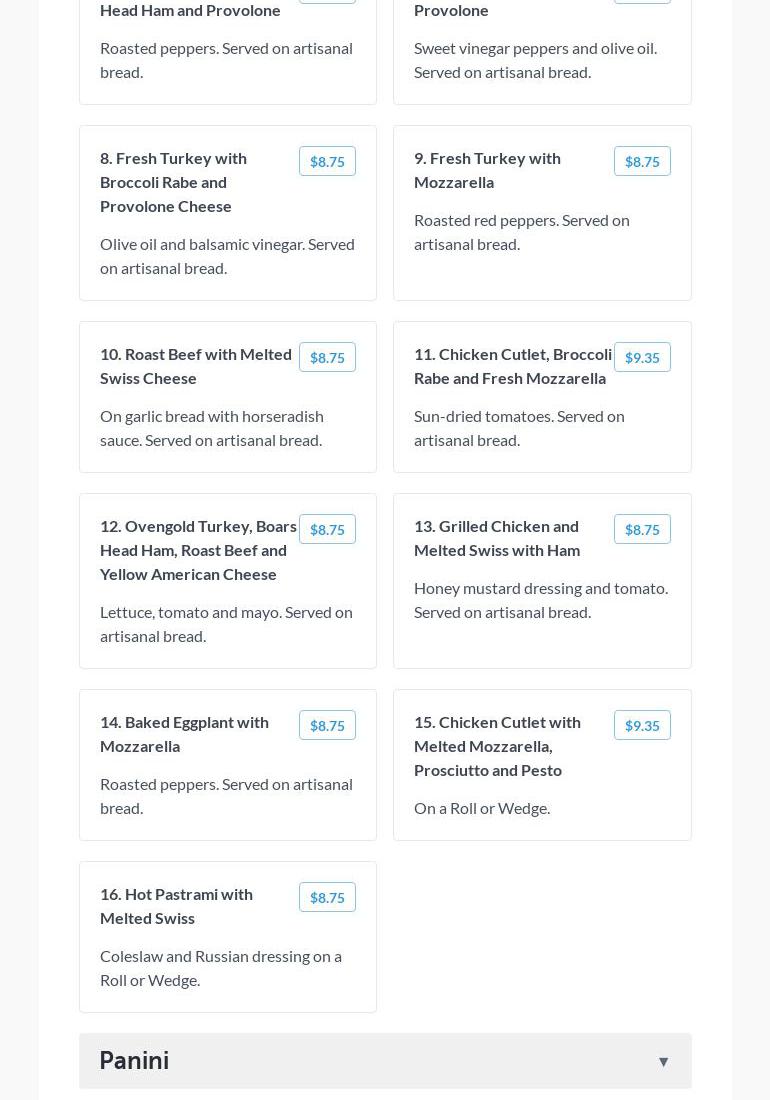Open 15. Chicken Cutlet with Melted Mozzarella
The image size is (770, 1100).
[x=497, y=746]
